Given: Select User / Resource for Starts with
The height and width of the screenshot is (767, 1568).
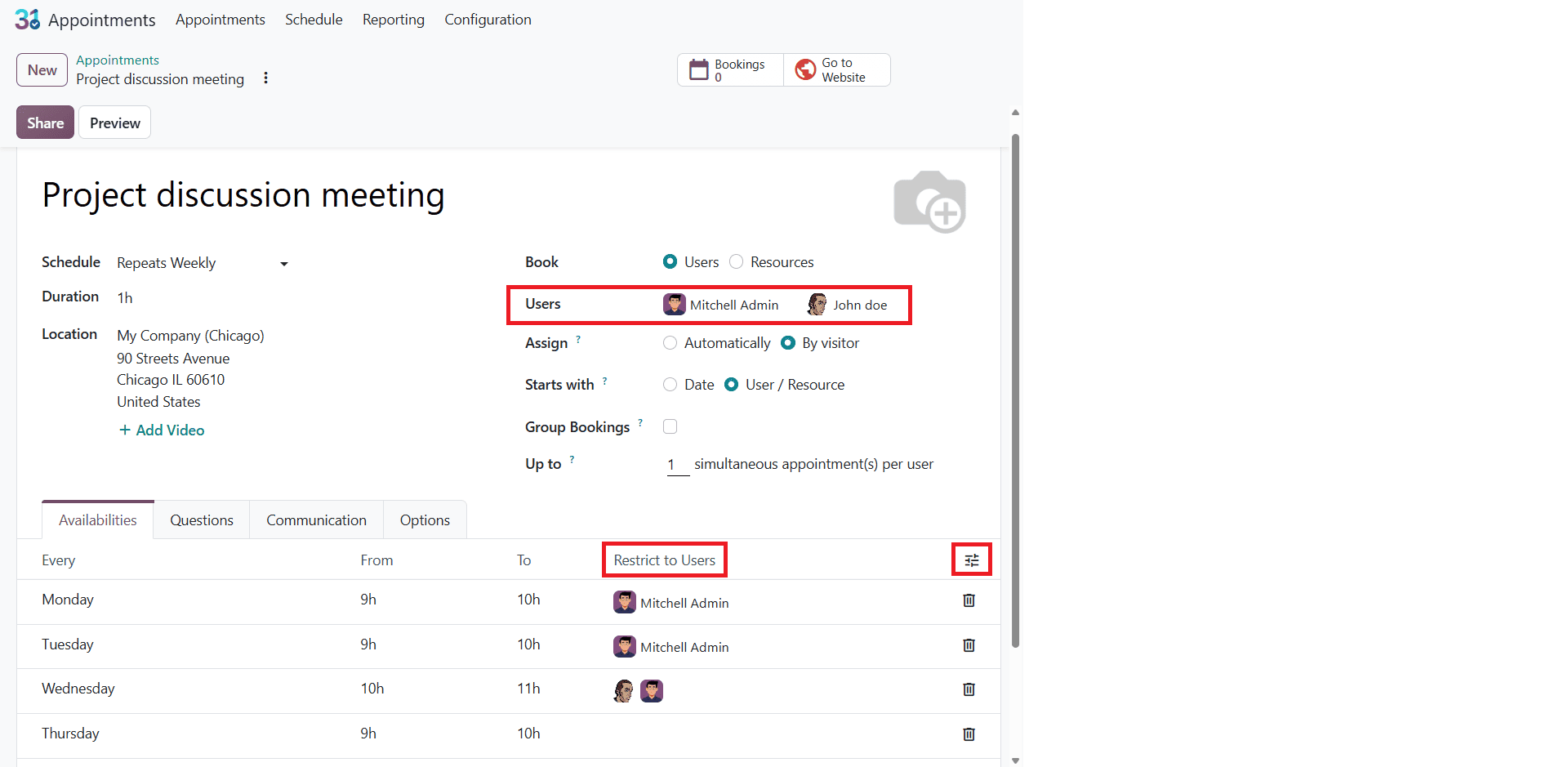Looking at the screenshot, I should [x=732, y=385].
